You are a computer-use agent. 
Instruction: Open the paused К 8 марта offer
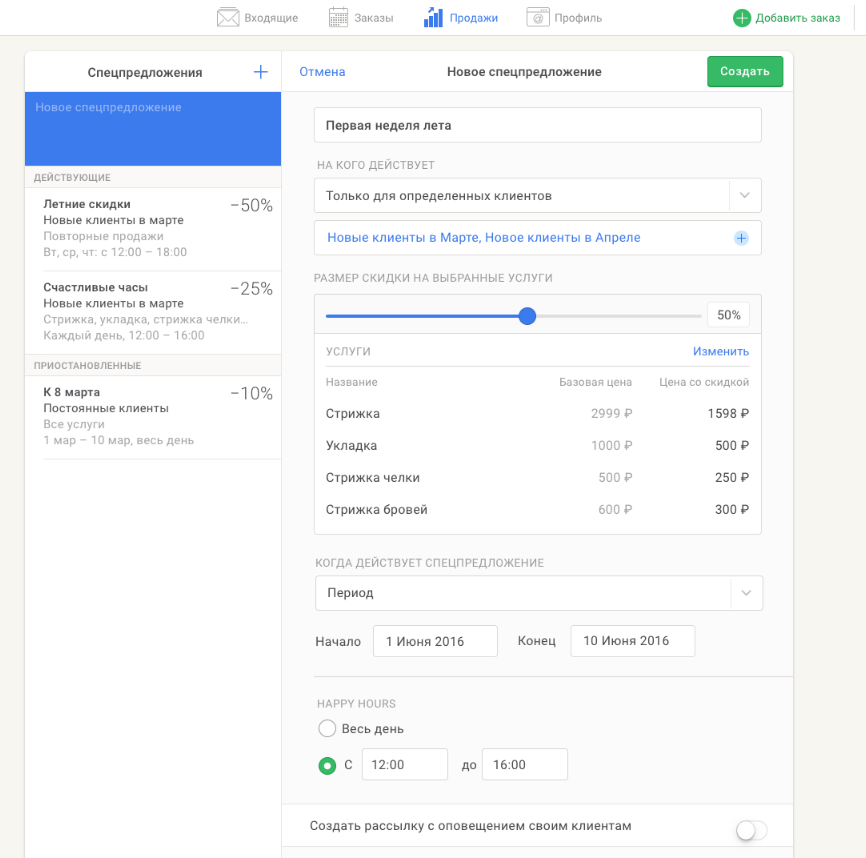[153, 417]
